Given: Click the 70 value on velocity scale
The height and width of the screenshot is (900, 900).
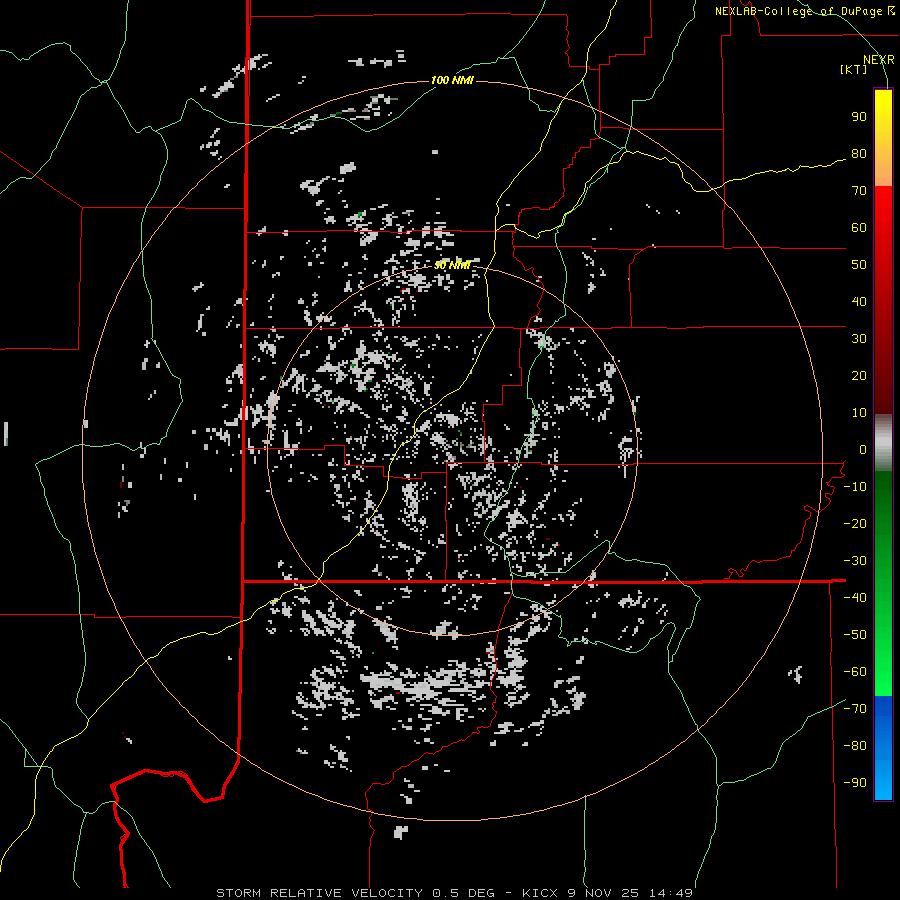Looking at the screenshot, I should click(x=859, y=191).
